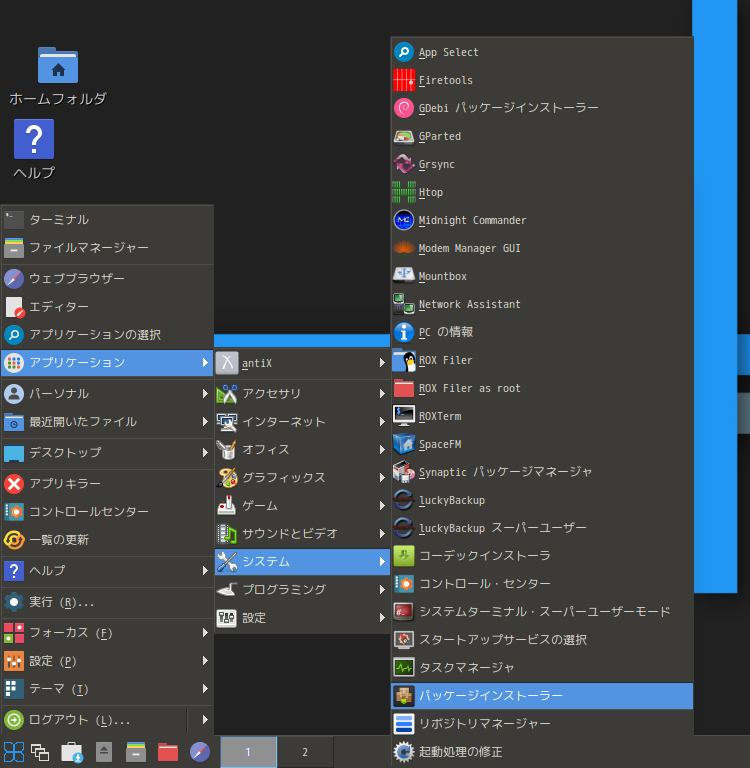The height and width of the screenshot is (768, 750).
Task: Click the Synaptic package manager icon
Action: pos(404,472)
